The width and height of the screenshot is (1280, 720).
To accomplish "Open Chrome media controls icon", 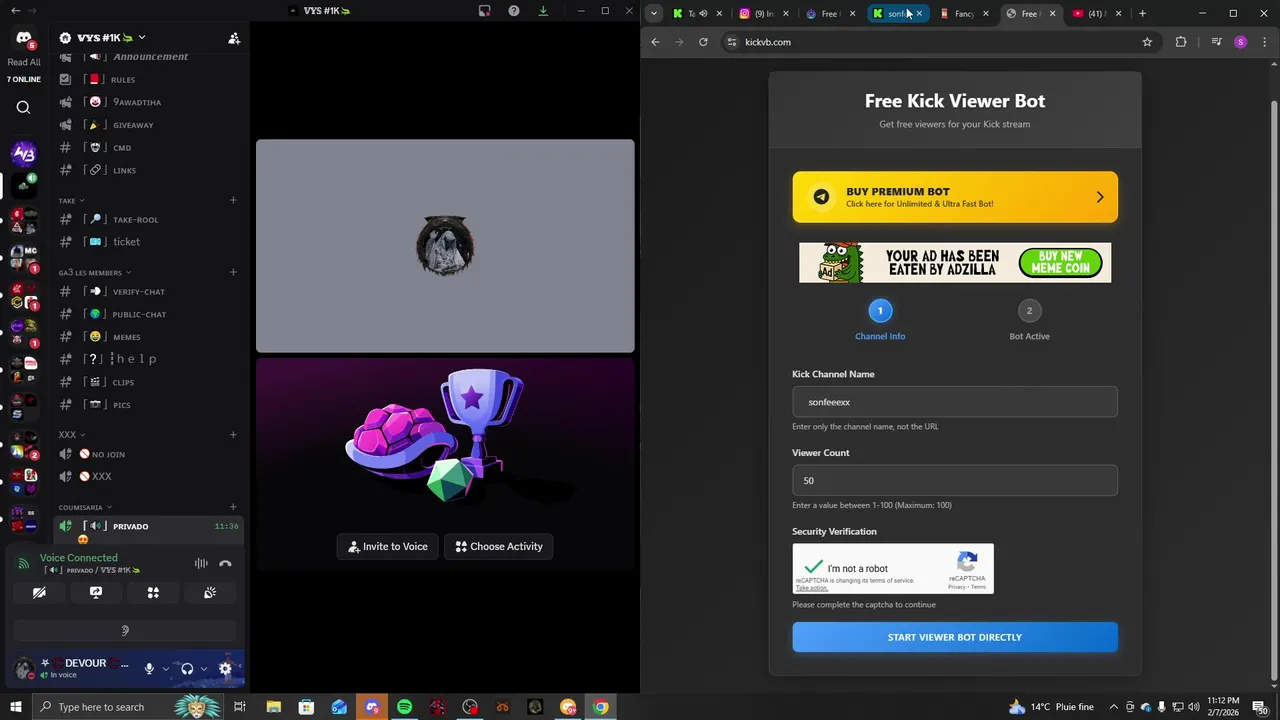I will click(1216, 42).
